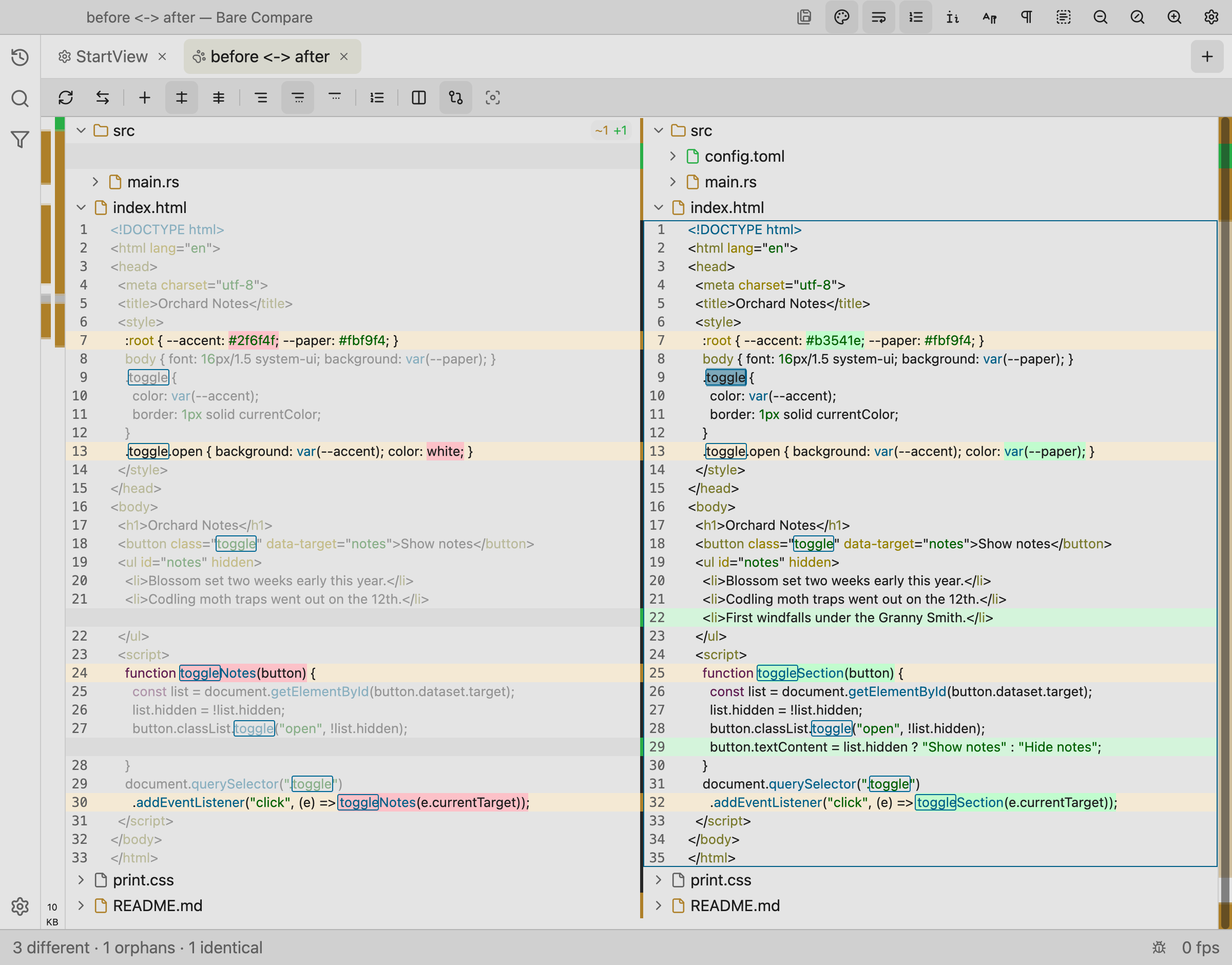Expand README.md in the left pane
The height and width of the screenshot is (965, 1232).
[81, 905]
